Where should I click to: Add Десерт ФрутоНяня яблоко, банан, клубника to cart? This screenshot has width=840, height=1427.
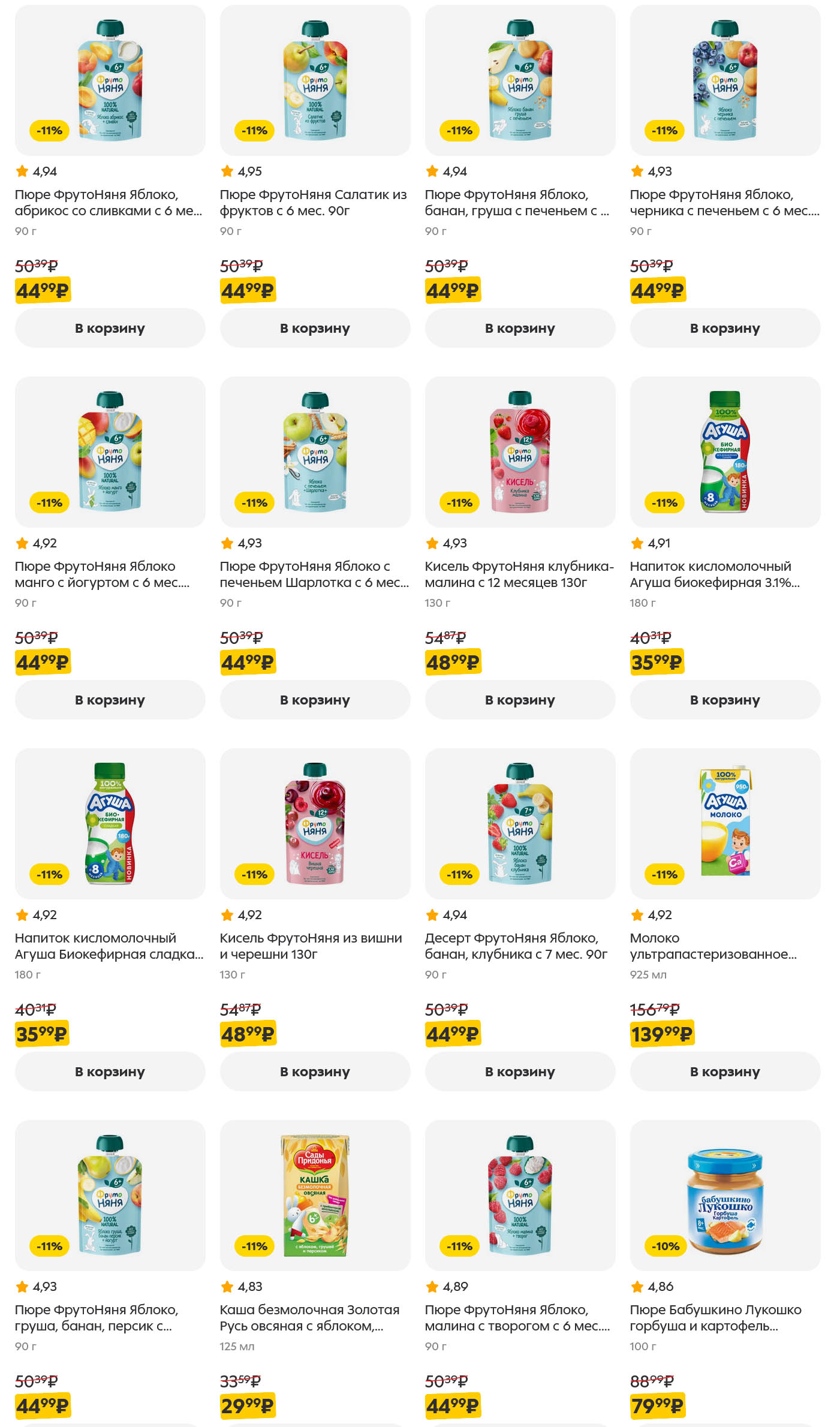click(520, 1071)
